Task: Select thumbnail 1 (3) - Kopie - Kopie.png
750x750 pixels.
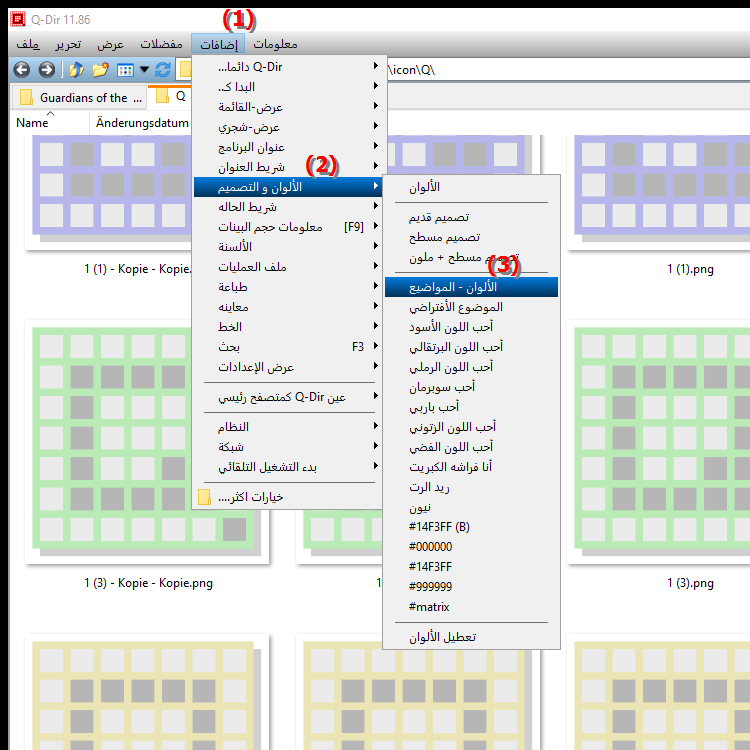Action: (147, 442)
